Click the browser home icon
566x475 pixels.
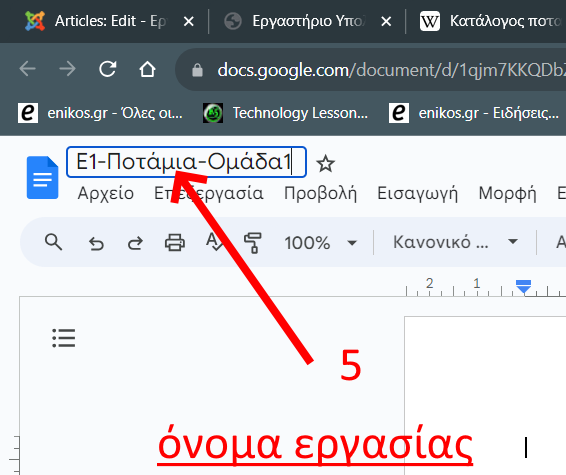click(x=147, y=69)
